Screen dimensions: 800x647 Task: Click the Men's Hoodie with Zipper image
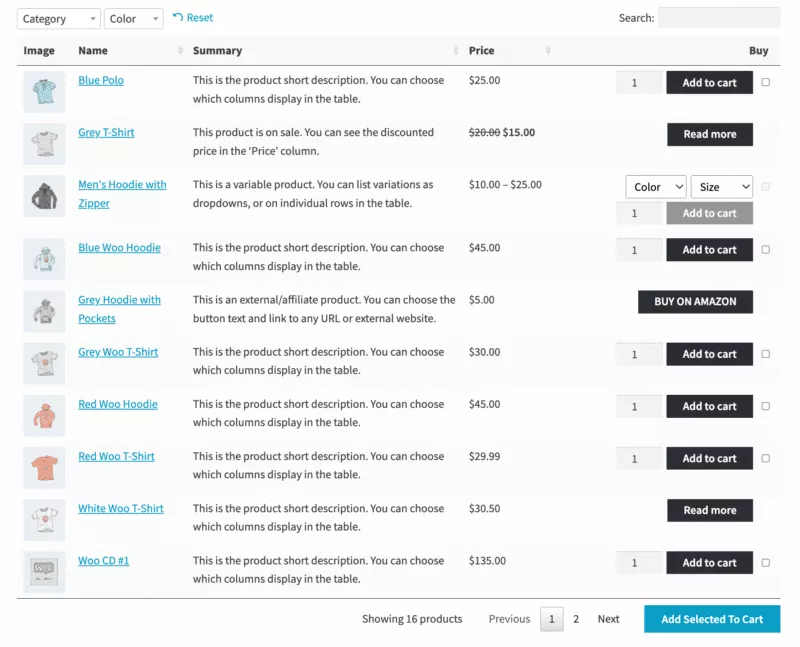(44, 196)
